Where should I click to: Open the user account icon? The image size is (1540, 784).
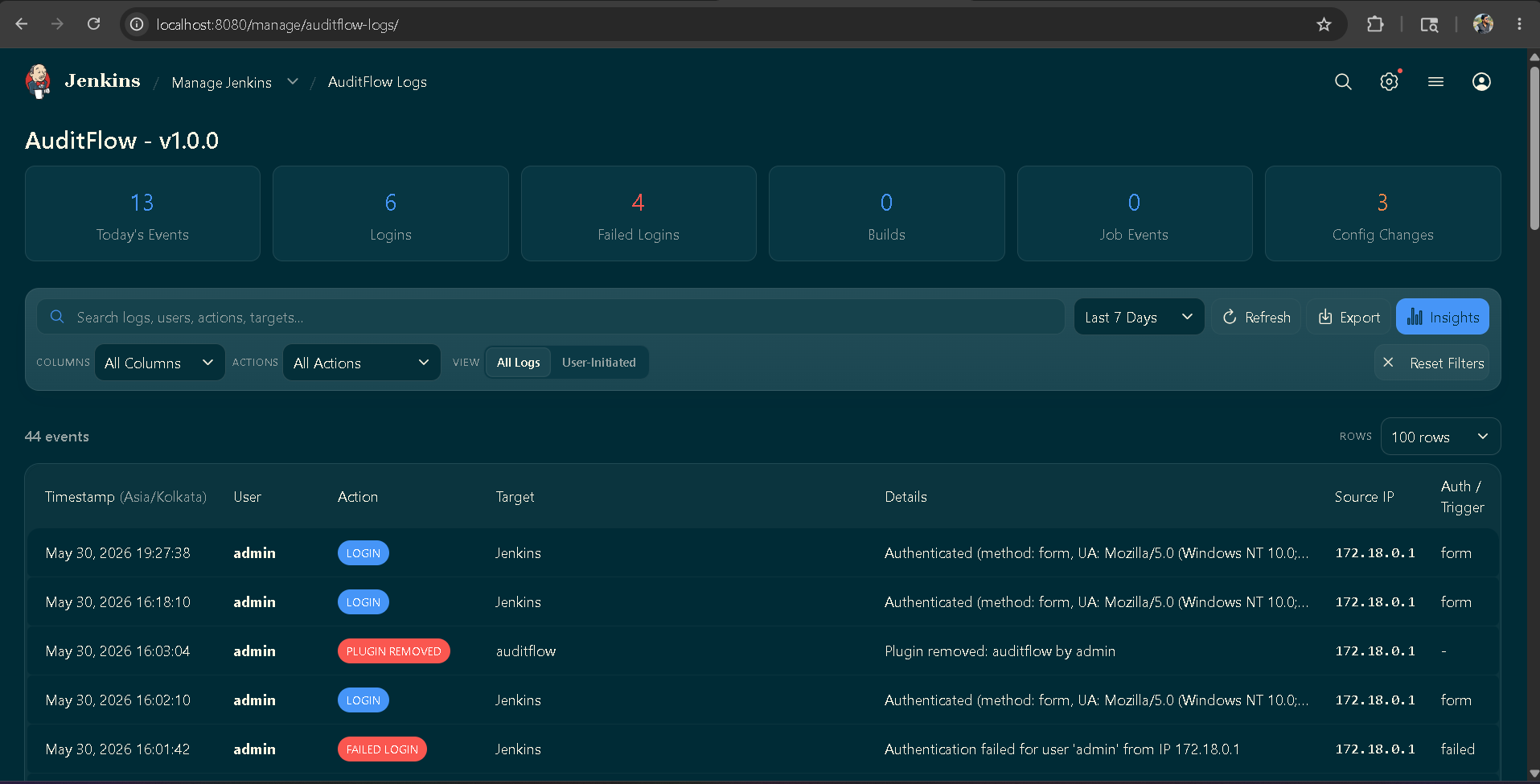pyautogui.click(x=1481, y=82)
